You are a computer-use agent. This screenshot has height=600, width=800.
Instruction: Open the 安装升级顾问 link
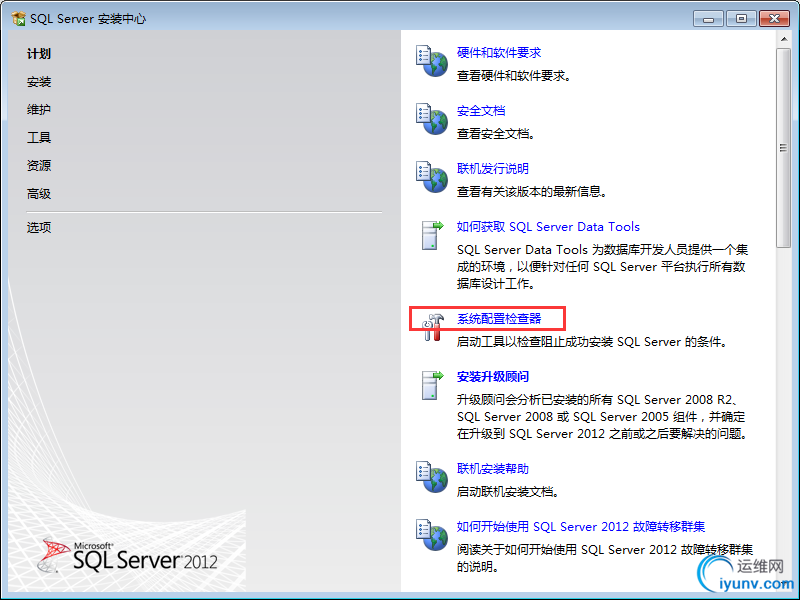point(493,377)
